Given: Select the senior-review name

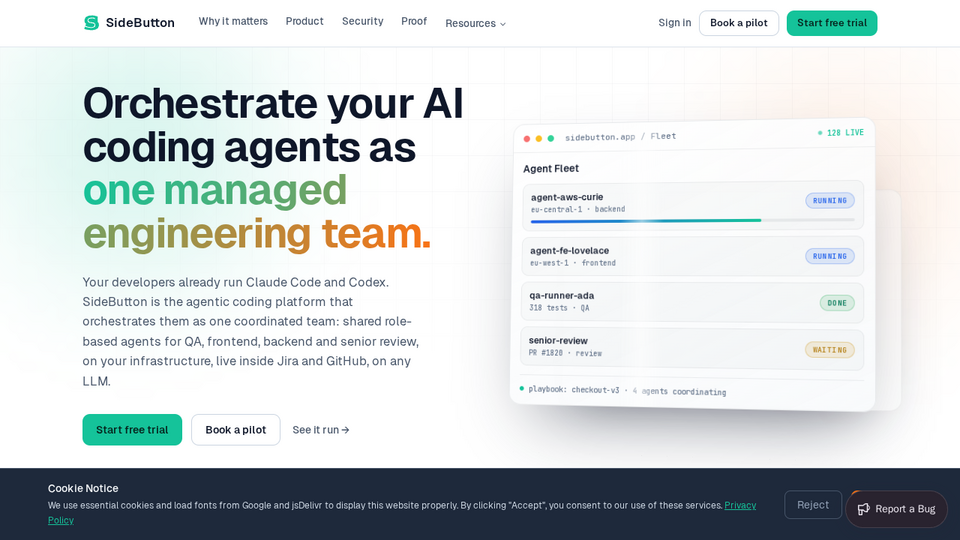Looking at the screenshot, I should point(558,341).
